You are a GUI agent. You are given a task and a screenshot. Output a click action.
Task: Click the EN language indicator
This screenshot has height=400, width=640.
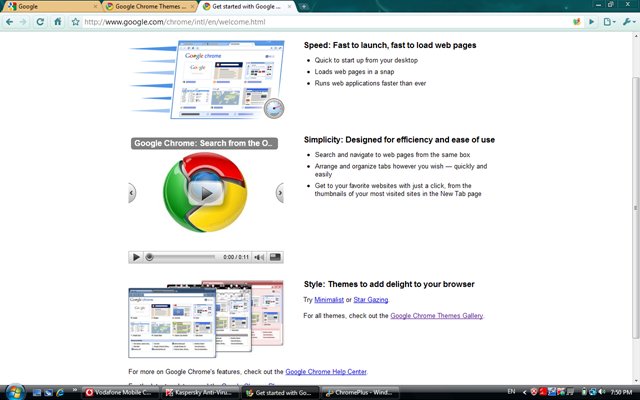511,392
